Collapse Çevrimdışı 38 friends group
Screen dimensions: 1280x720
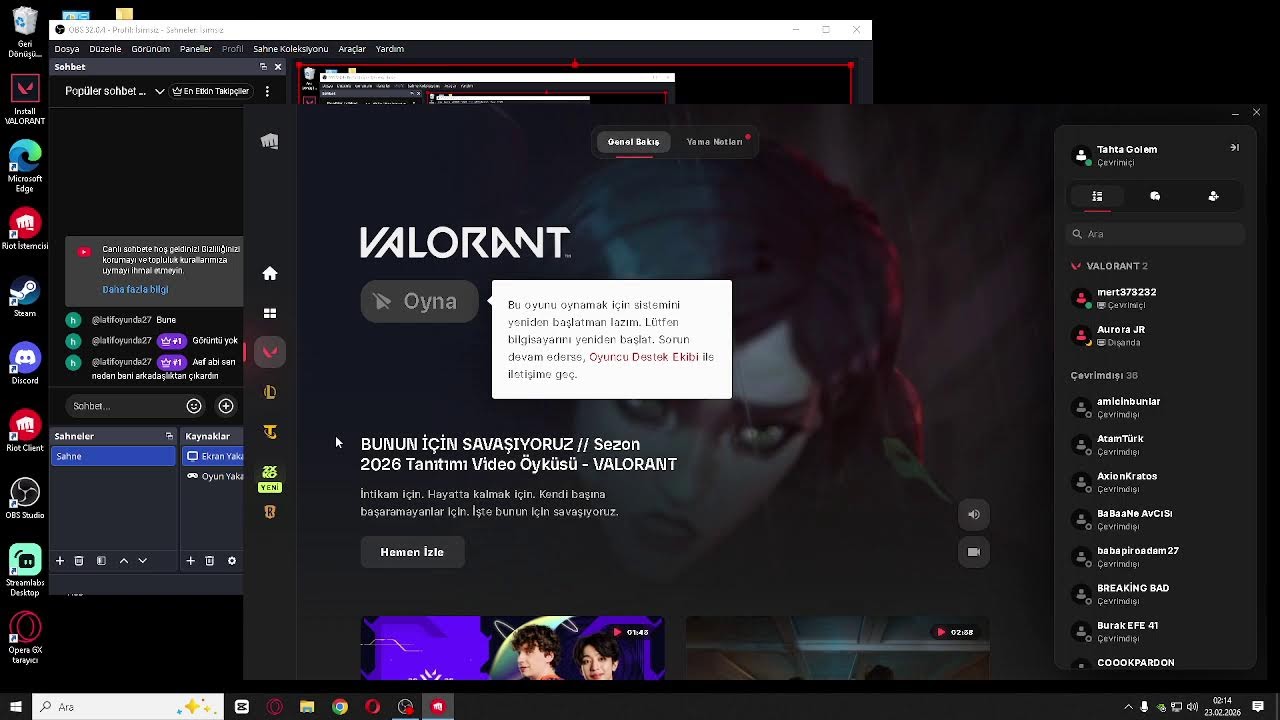coord(1104,376)
